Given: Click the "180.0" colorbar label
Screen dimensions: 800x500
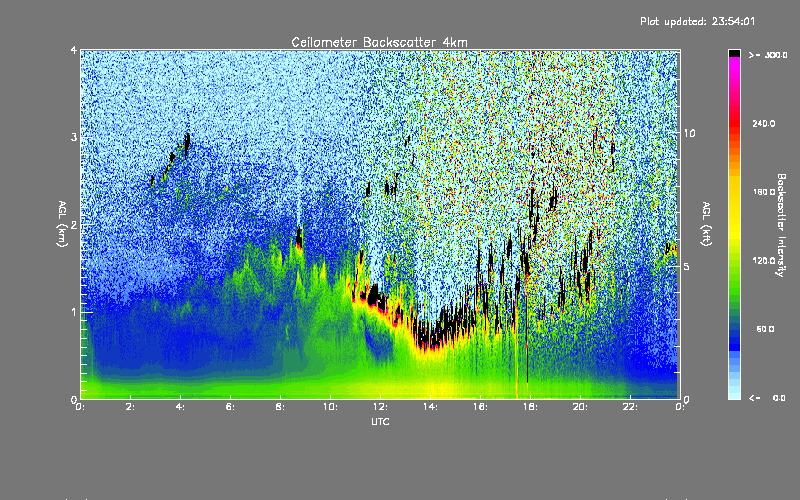Looking at the screenshot, I should pyautogui.click(x=764, y=192).
